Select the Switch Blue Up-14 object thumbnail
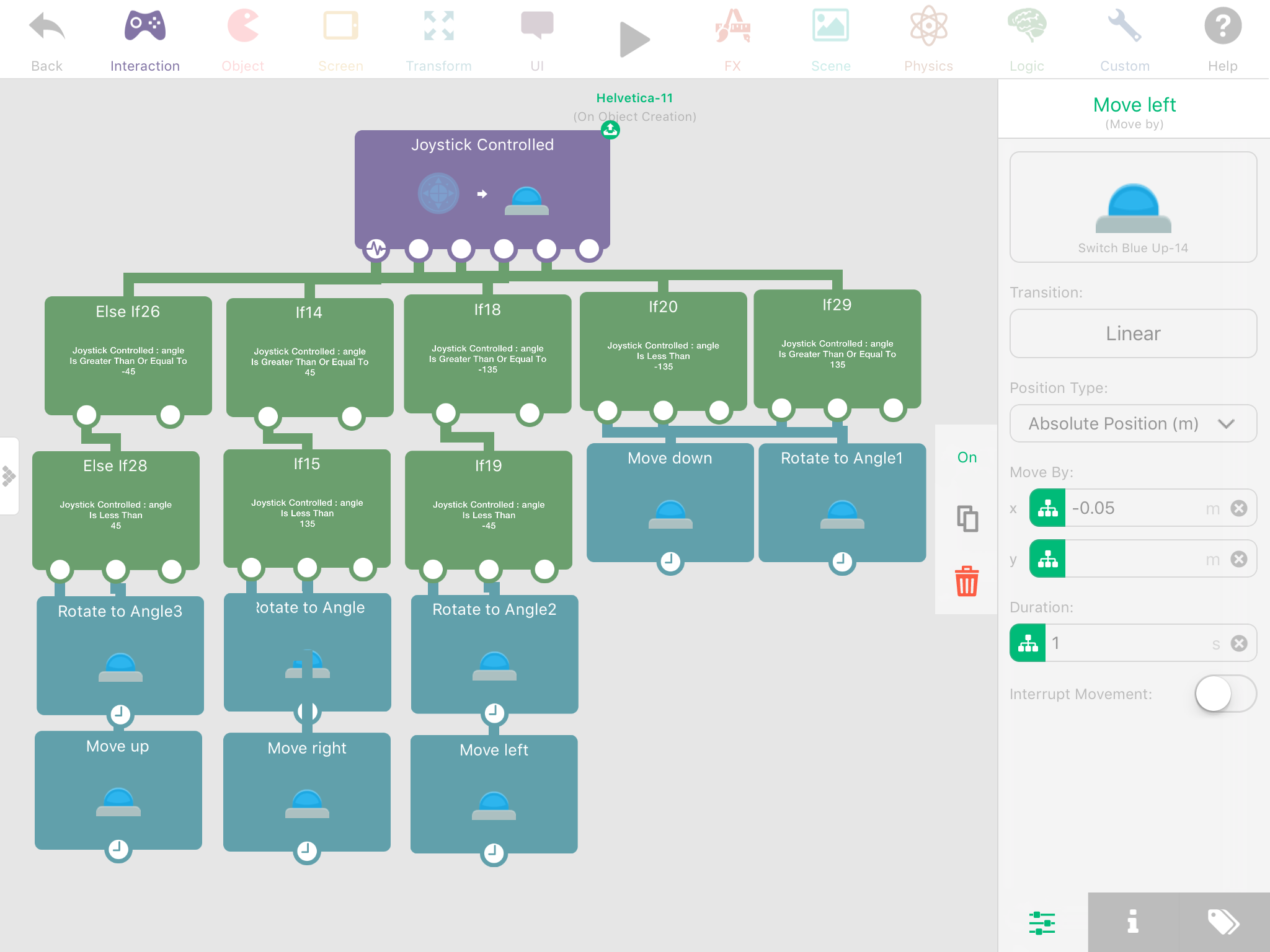The width and height of the screenshot is (1270, 952). point(1132,207)
